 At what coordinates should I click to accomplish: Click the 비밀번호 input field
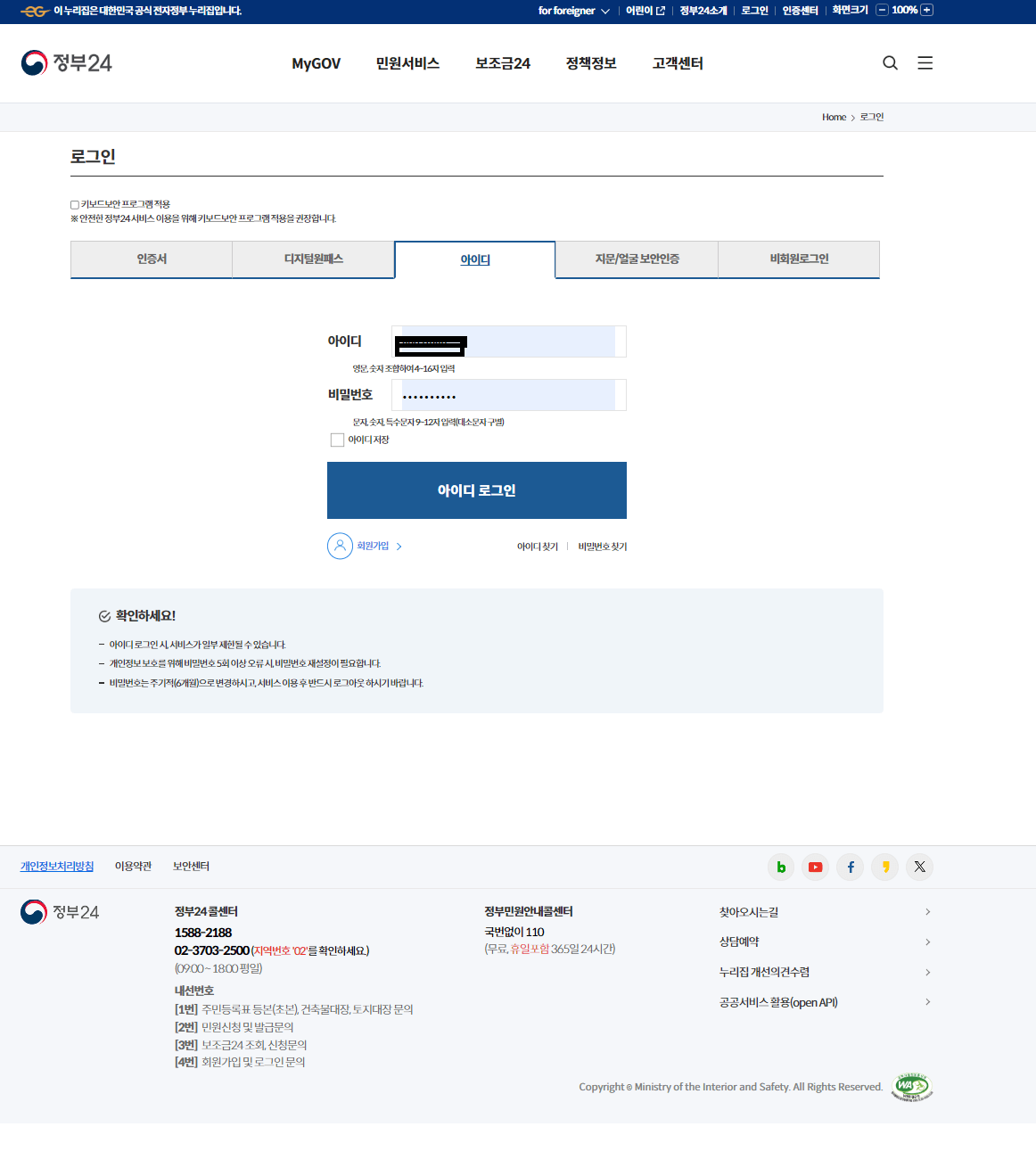pos(509,395)
